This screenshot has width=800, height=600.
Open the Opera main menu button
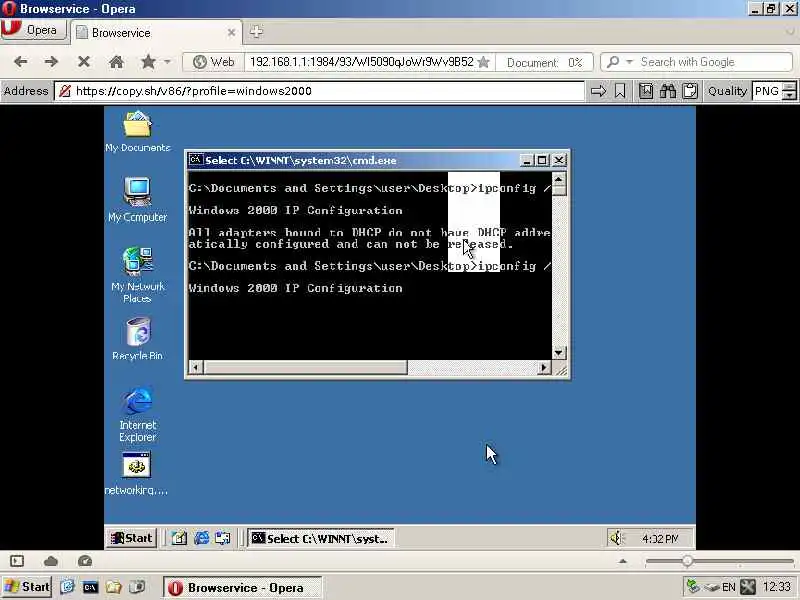(x=34, y=30)
